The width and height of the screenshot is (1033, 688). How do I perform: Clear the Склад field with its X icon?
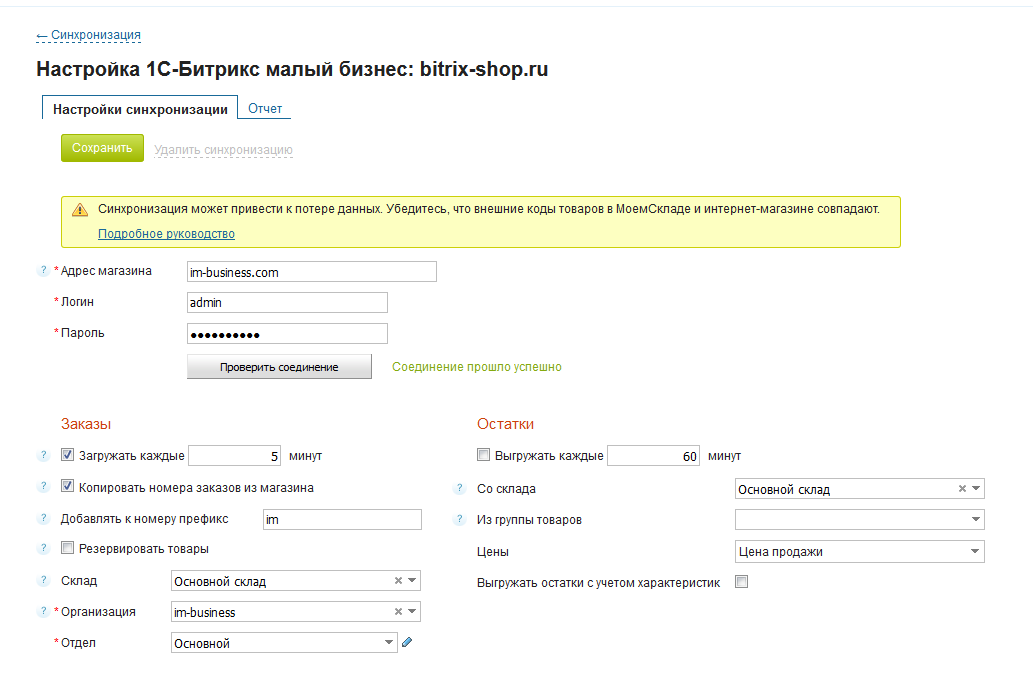tap(398, 581)
